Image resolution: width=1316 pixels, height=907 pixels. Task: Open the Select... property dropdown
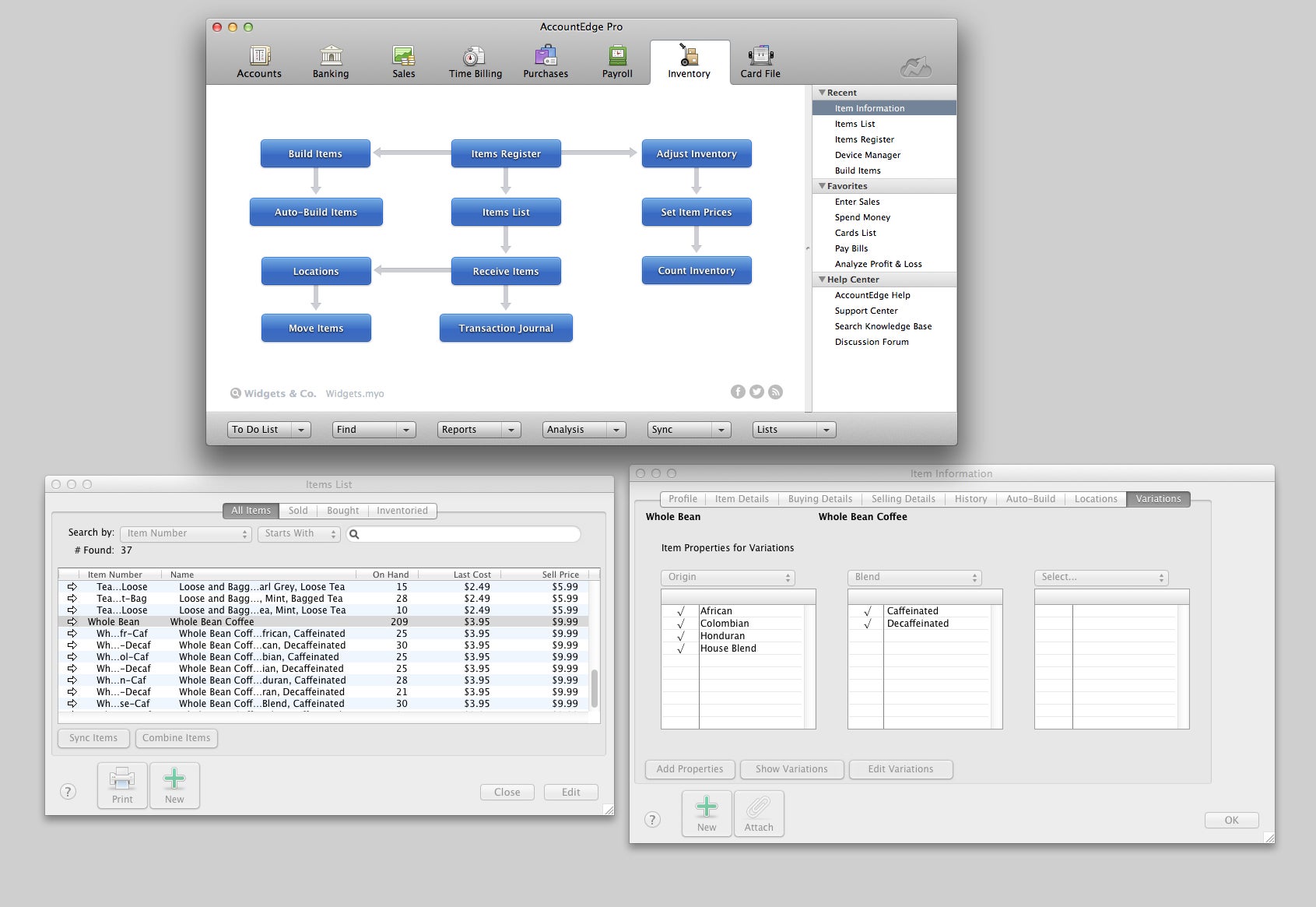point(1101,578)
